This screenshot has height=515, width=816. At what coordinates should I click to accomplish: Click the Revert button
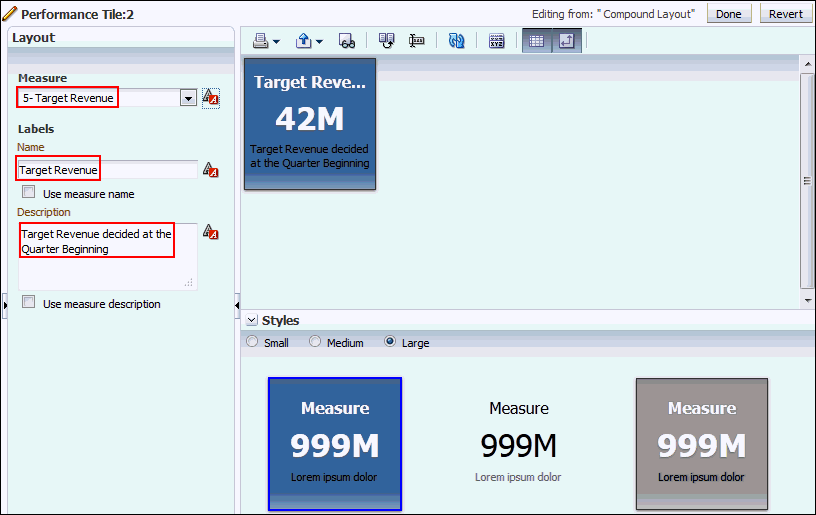tap(786, 14)
